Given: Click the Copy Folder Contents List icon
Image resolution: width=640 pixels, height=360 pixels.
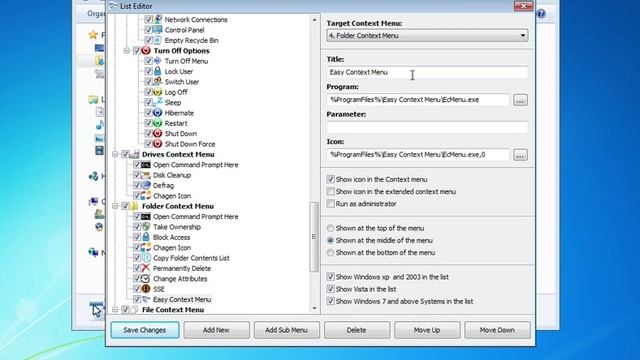Looking at the screenshot, I should [146, 258].
